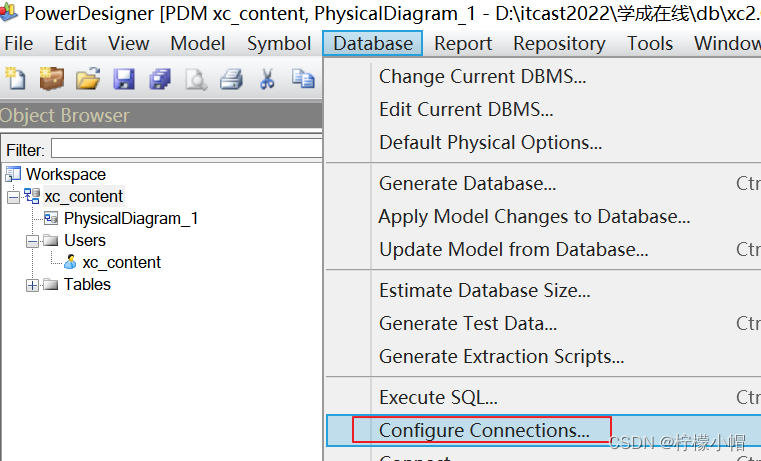Collapse the Users folder node
Screen dimensions: 761x461
tap(32, 241)
